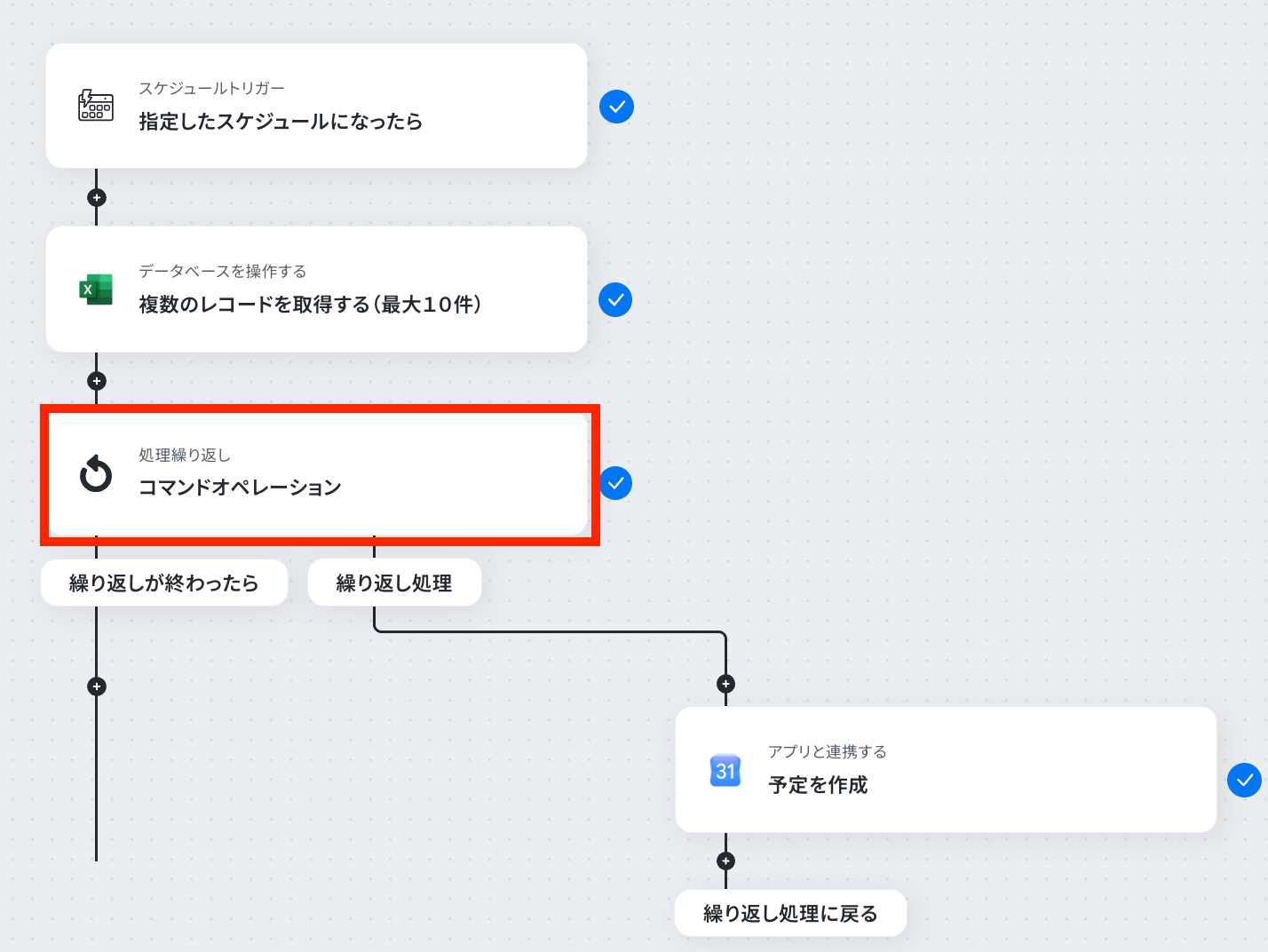1268x952 pixels.
Task: Click the schedule trigger calendar icon
Action: 96,106
